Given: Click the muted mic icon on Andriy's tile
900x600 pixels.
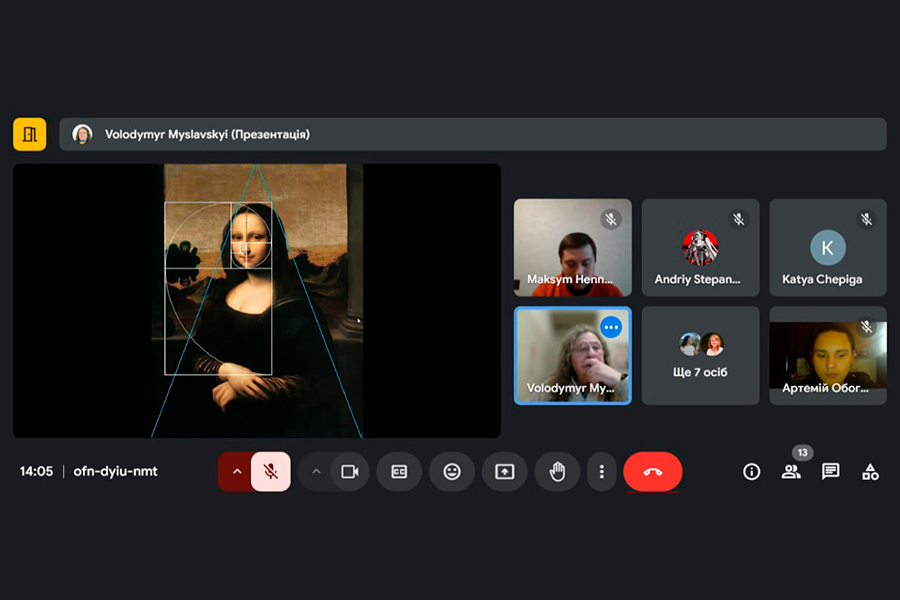Looking at the screenshot, I should (739, 219).
